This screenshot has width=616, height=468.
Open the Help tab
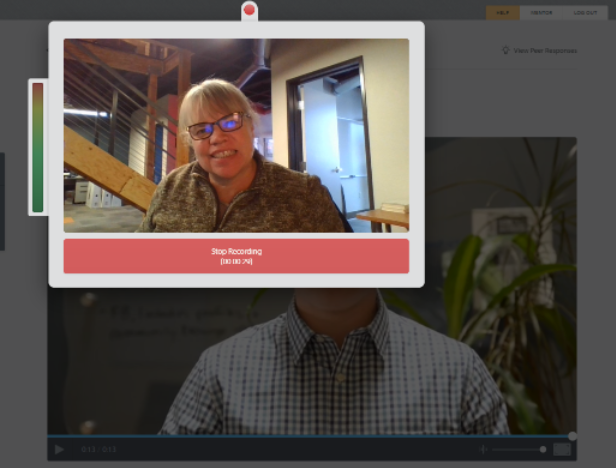502,13
